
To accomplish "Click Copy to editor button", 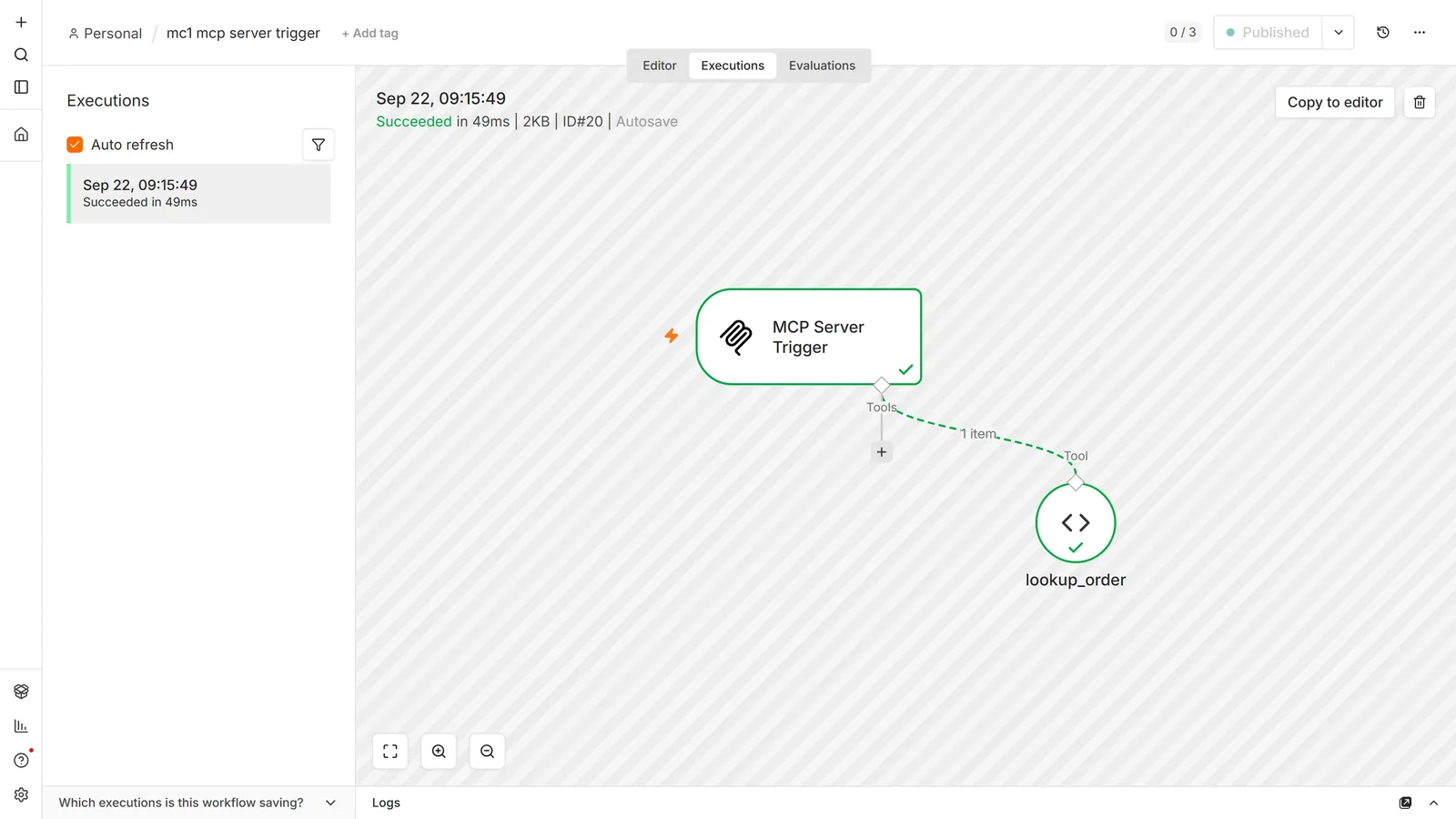I will (x=1335, y=102).
